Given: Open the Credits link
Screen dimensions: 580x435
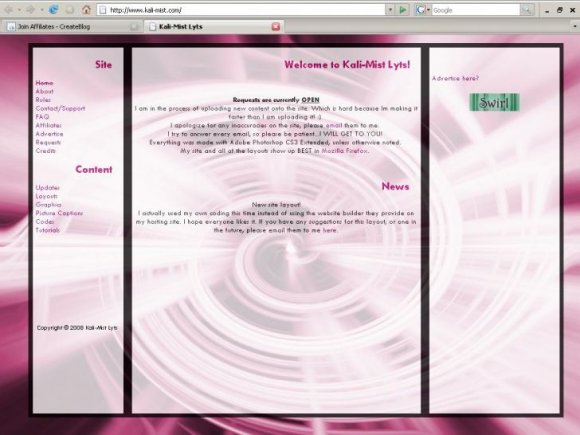Looking at the screenshot, I should tap(45, 151).
